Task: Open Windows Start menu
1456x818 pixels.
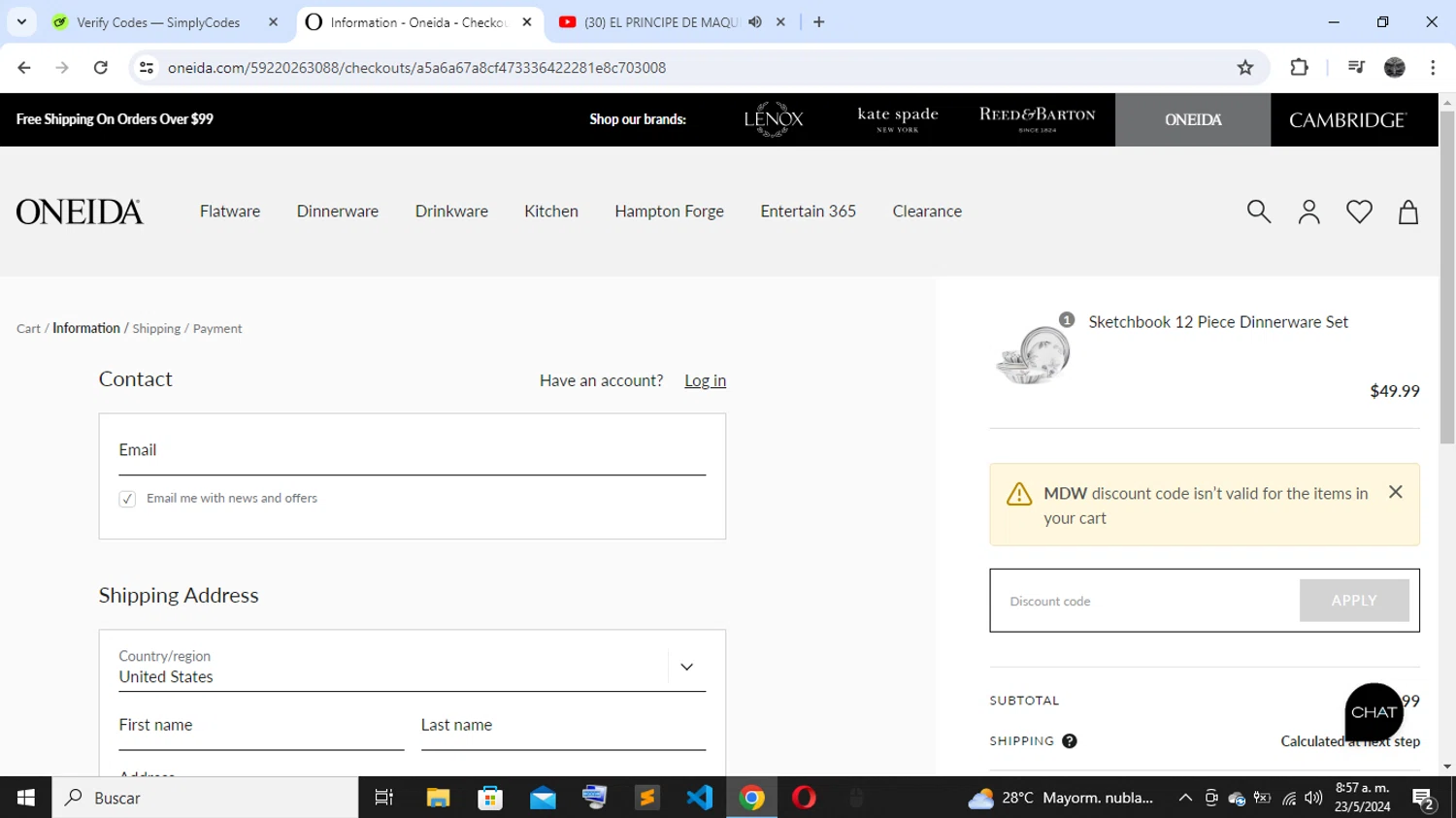Action: pyautogui.click(x=26, y=798)
